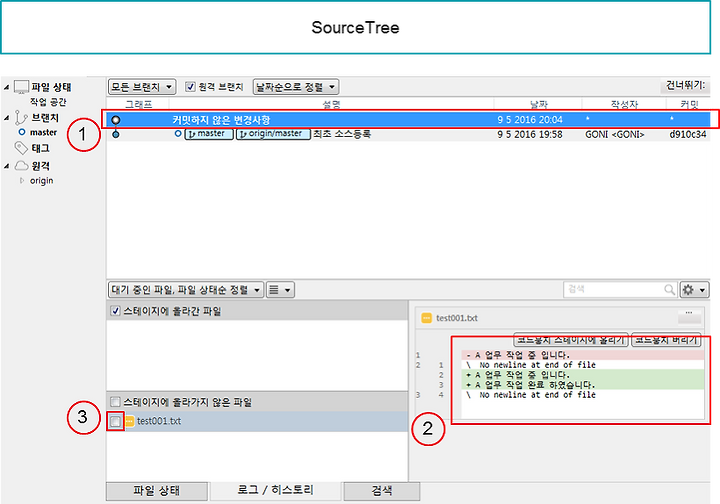Open the 대기 중인 파일, 파일 상태순 정렬 dropdown
This screenshot has width=720, height=504.
coord(186,290)
